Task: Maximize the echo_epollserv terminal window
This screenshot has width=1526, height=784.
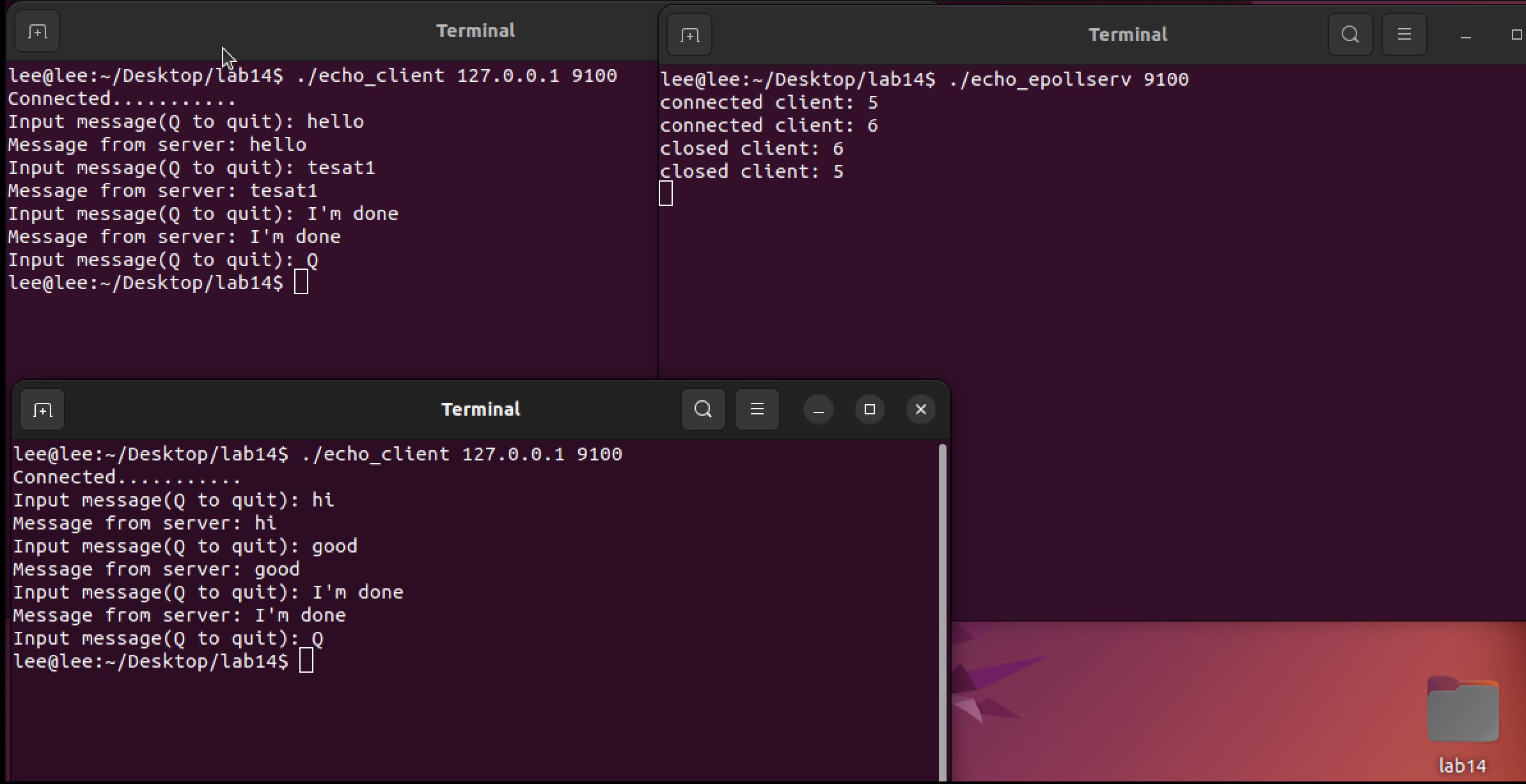Action: [1516, 35]
